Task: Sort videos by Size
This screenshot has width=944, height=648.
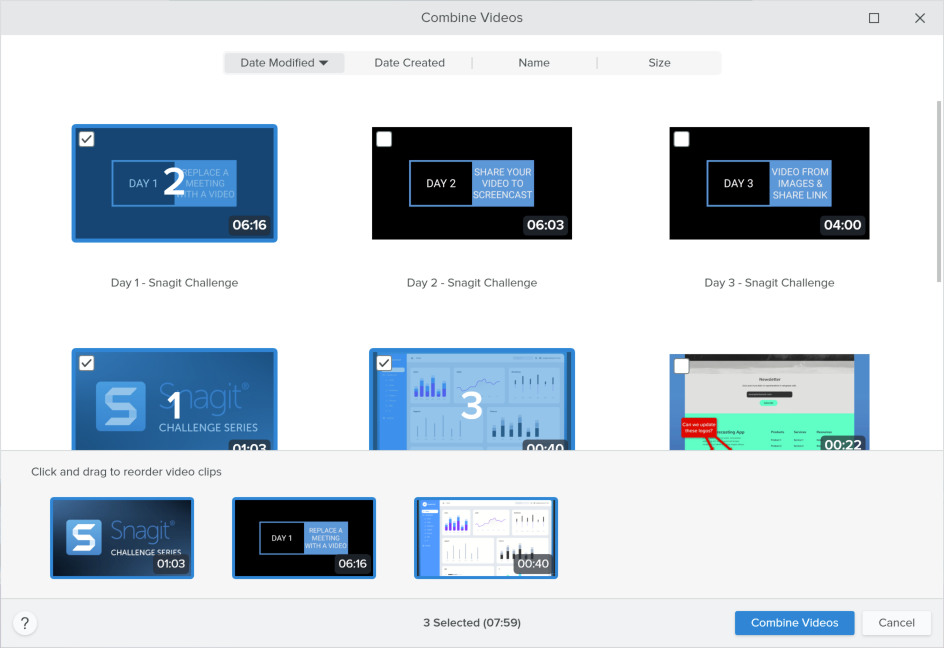Action: (x=659, y=63)
